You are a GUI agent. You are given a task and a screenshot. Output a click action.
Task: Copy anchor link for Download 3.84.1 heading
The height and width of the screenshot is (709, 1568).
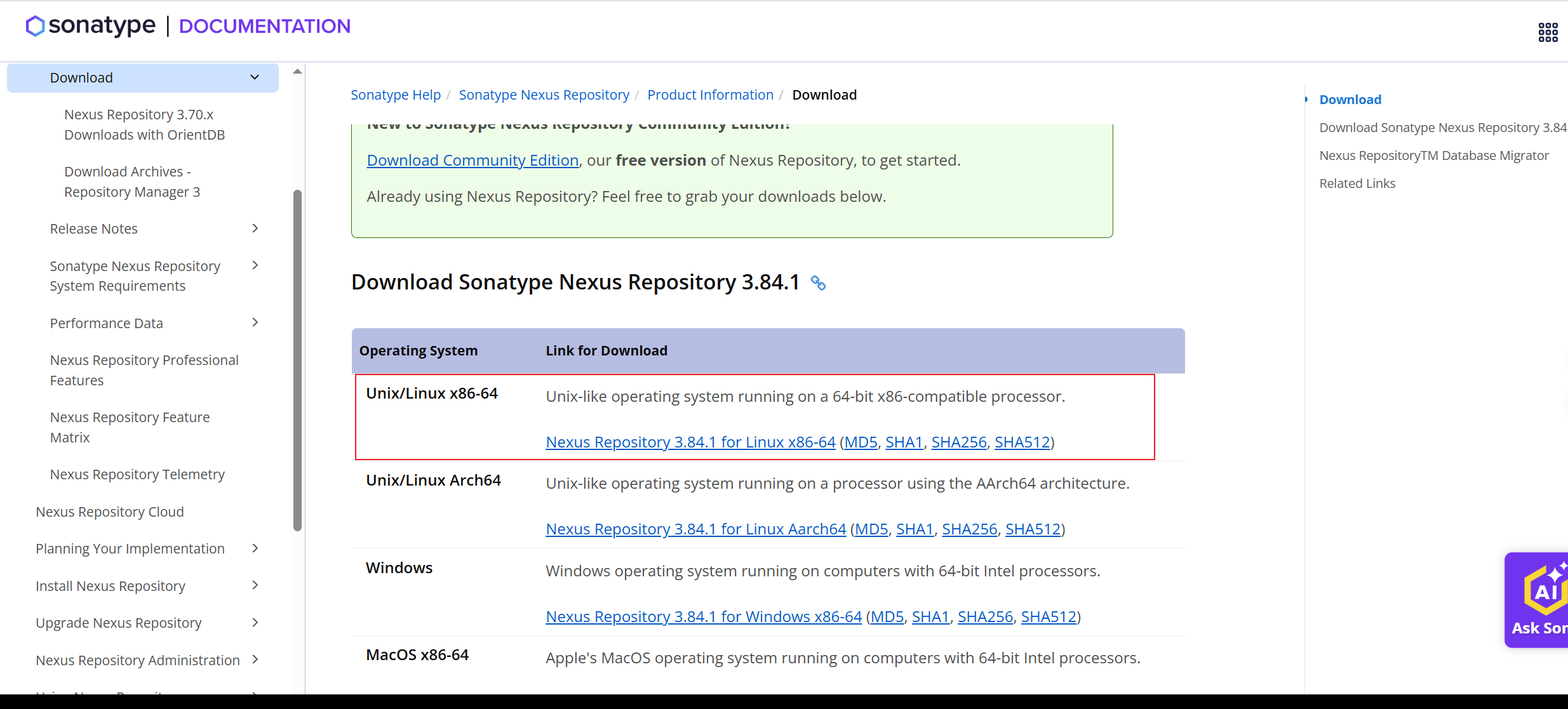[x=818, y=283]
